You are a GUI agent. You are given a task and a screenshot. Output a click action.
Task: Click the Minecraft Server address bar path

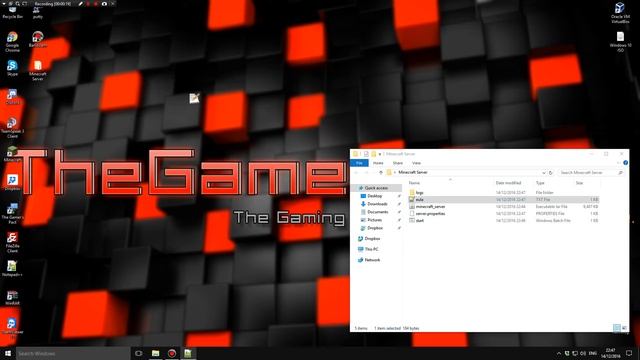click(413, 173)
